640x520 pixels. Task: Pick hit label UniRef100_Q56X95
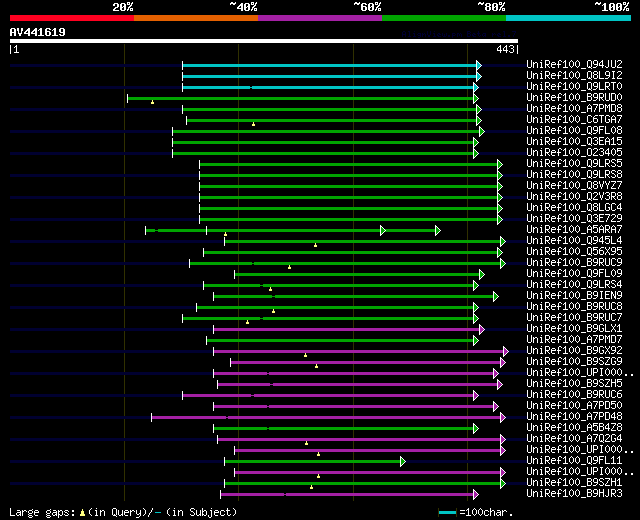(574, 252)
